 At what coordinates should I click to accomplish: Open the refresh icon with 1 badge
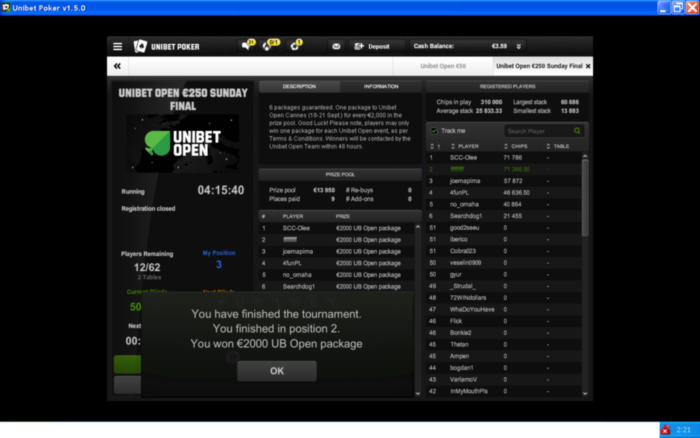click(x=296, y=45)
